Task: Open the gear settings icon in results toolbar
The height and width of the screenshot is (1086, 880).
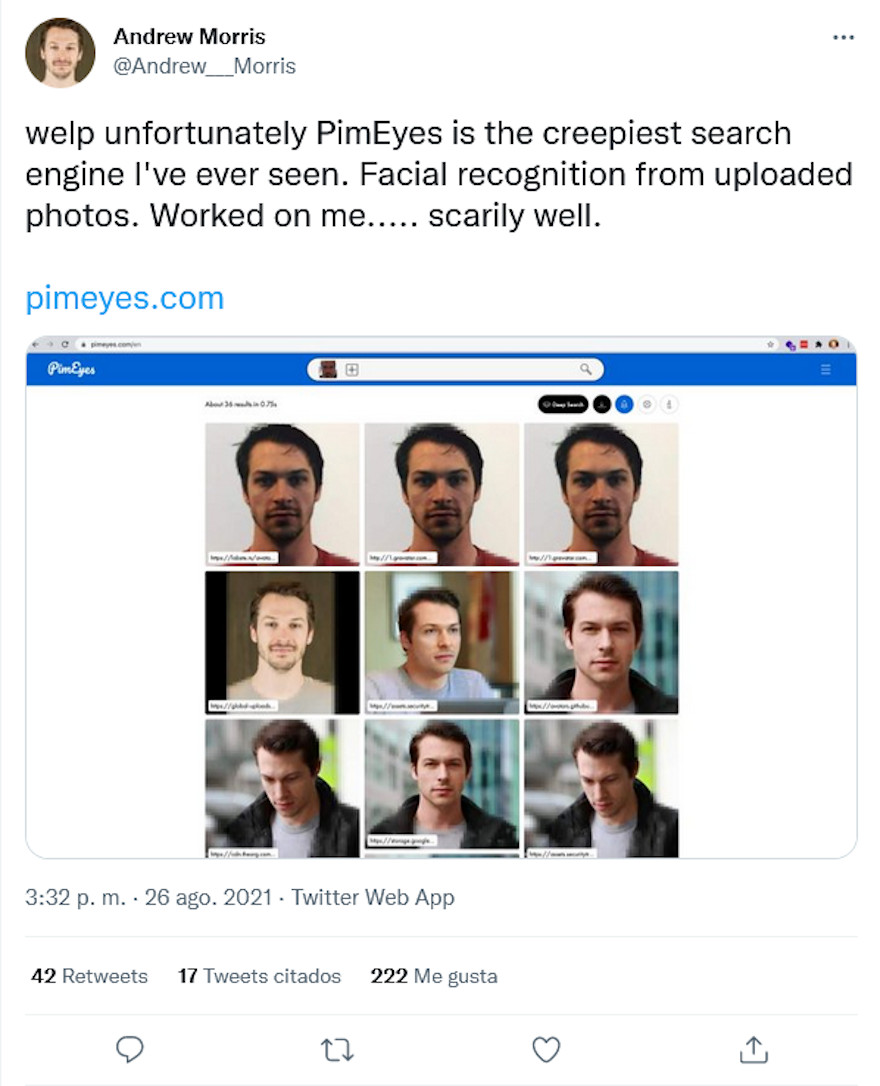Action: [x=647, y=404]
